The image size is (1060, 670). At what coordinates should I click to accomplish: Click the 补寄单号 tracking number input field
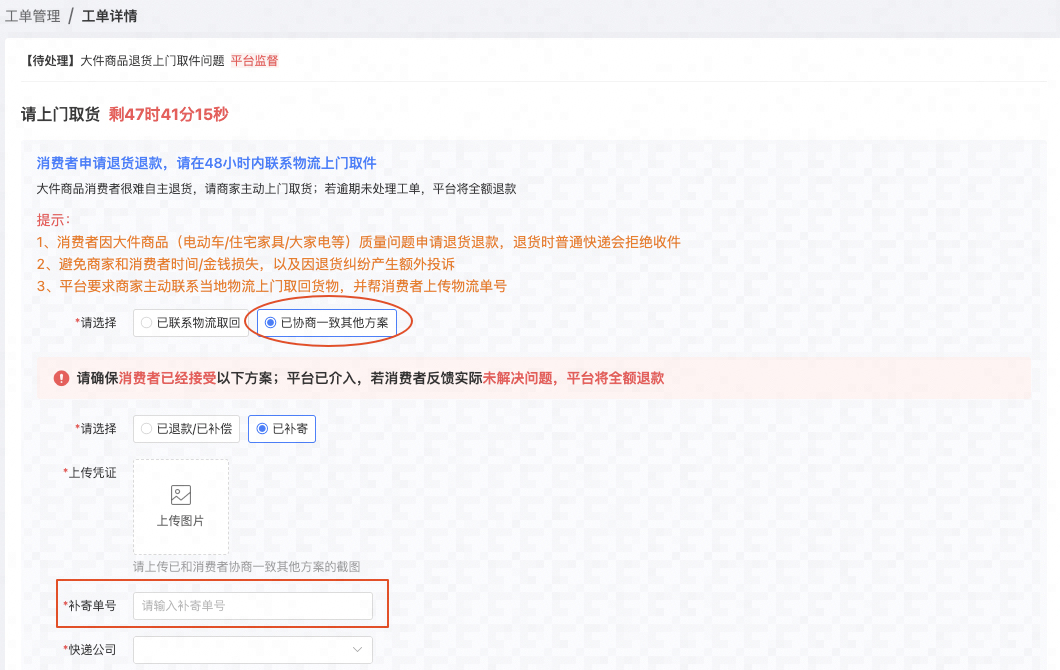point(252,604)
